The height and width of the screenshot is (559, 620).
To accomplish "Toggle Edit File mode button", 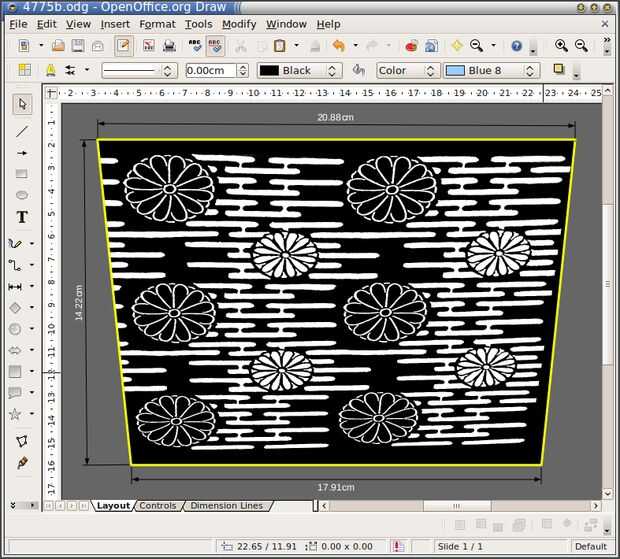I will coord(123,46).
